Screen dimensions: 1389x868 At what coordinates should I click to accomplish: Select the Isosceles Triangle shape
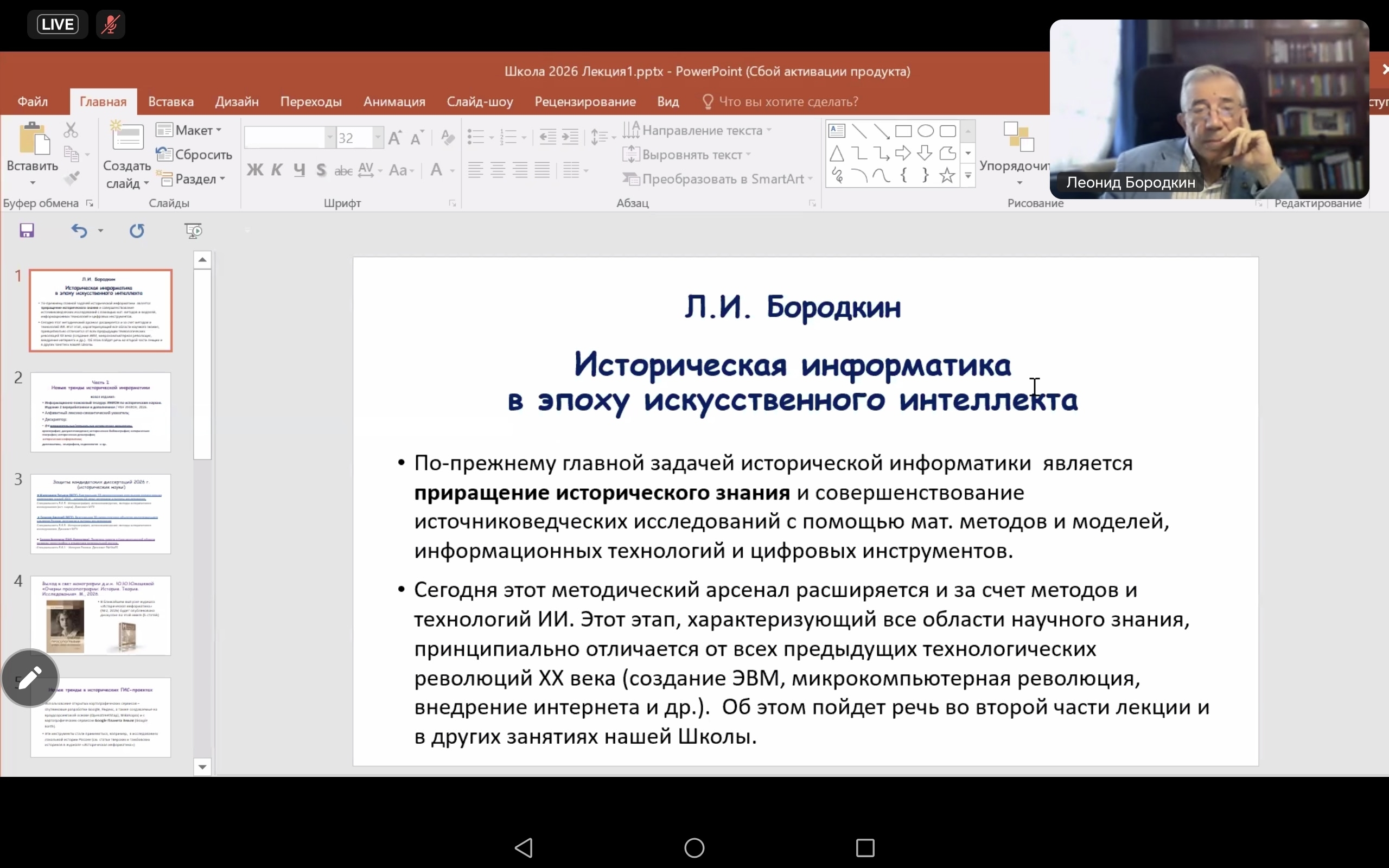click(837, 154)
